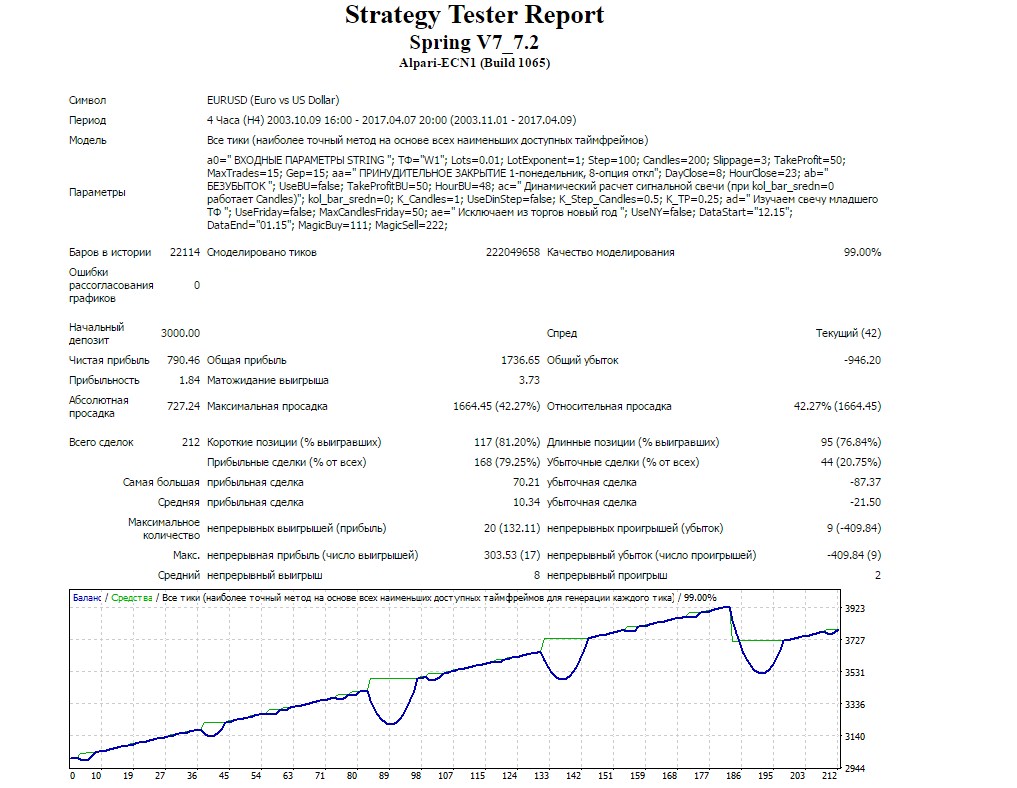Viewport: 1017px width, 788px height.
Task: Select the 'EURUSD (Euro vs US Dollar)' symbol value
Action: click(273, 100)
